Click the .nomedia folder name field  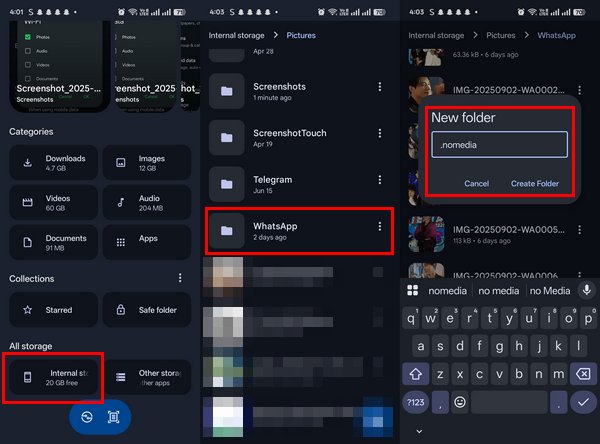pos(499,145)
